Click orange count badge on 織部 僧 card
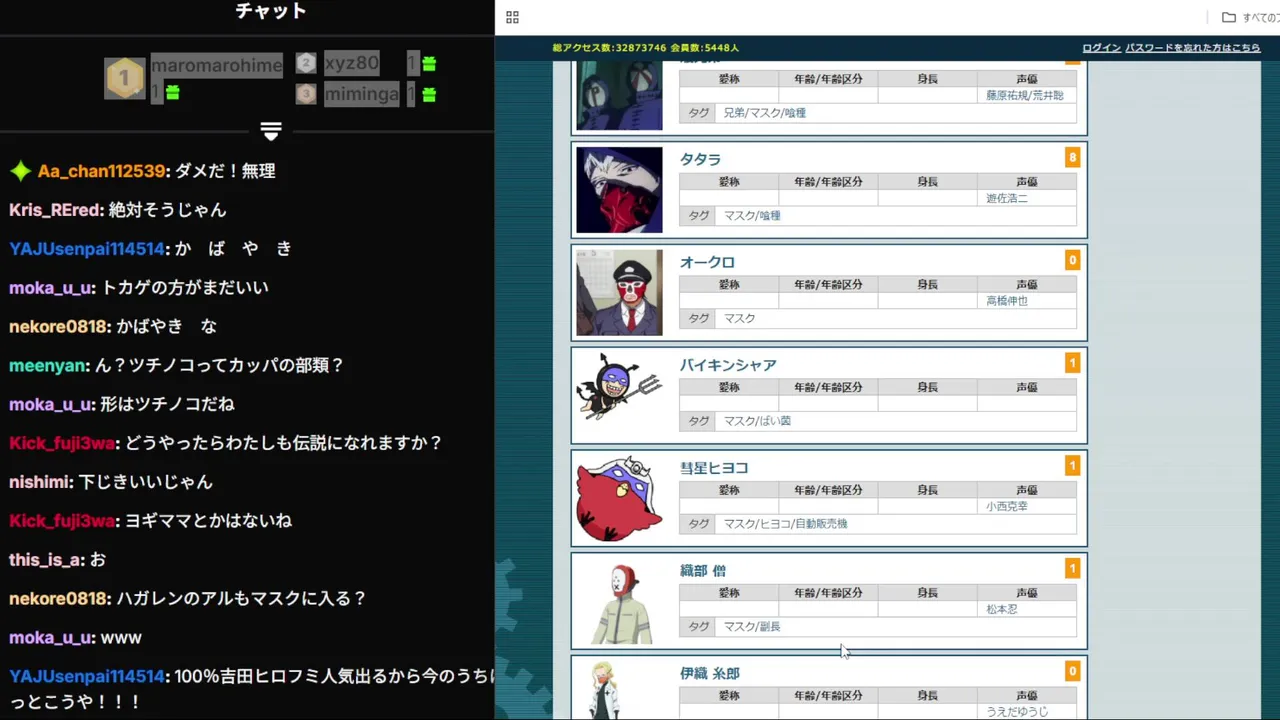1280x720 pixels. [1072, 570]
